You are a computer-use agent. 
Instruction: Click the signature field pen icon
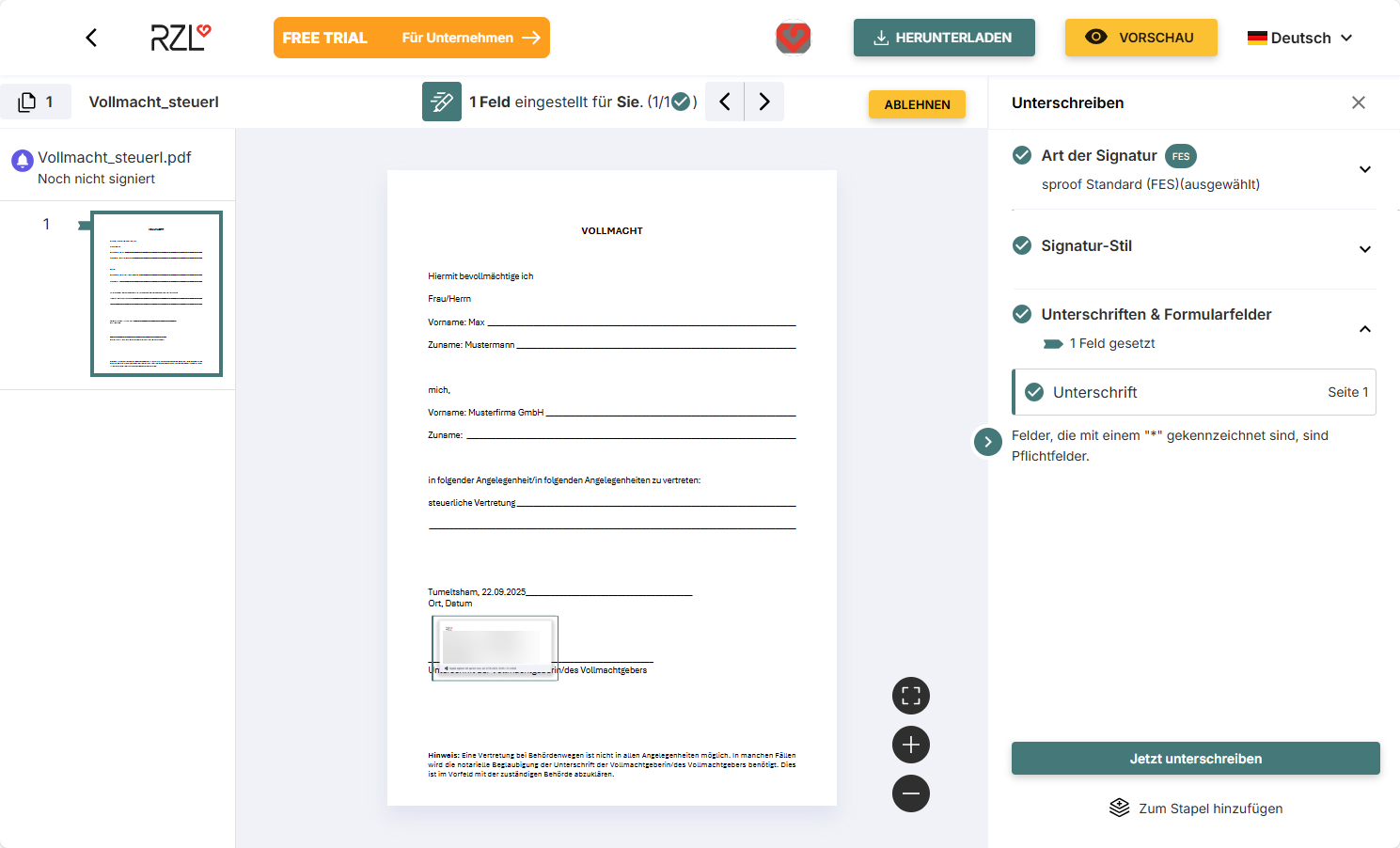coord(441,102)
